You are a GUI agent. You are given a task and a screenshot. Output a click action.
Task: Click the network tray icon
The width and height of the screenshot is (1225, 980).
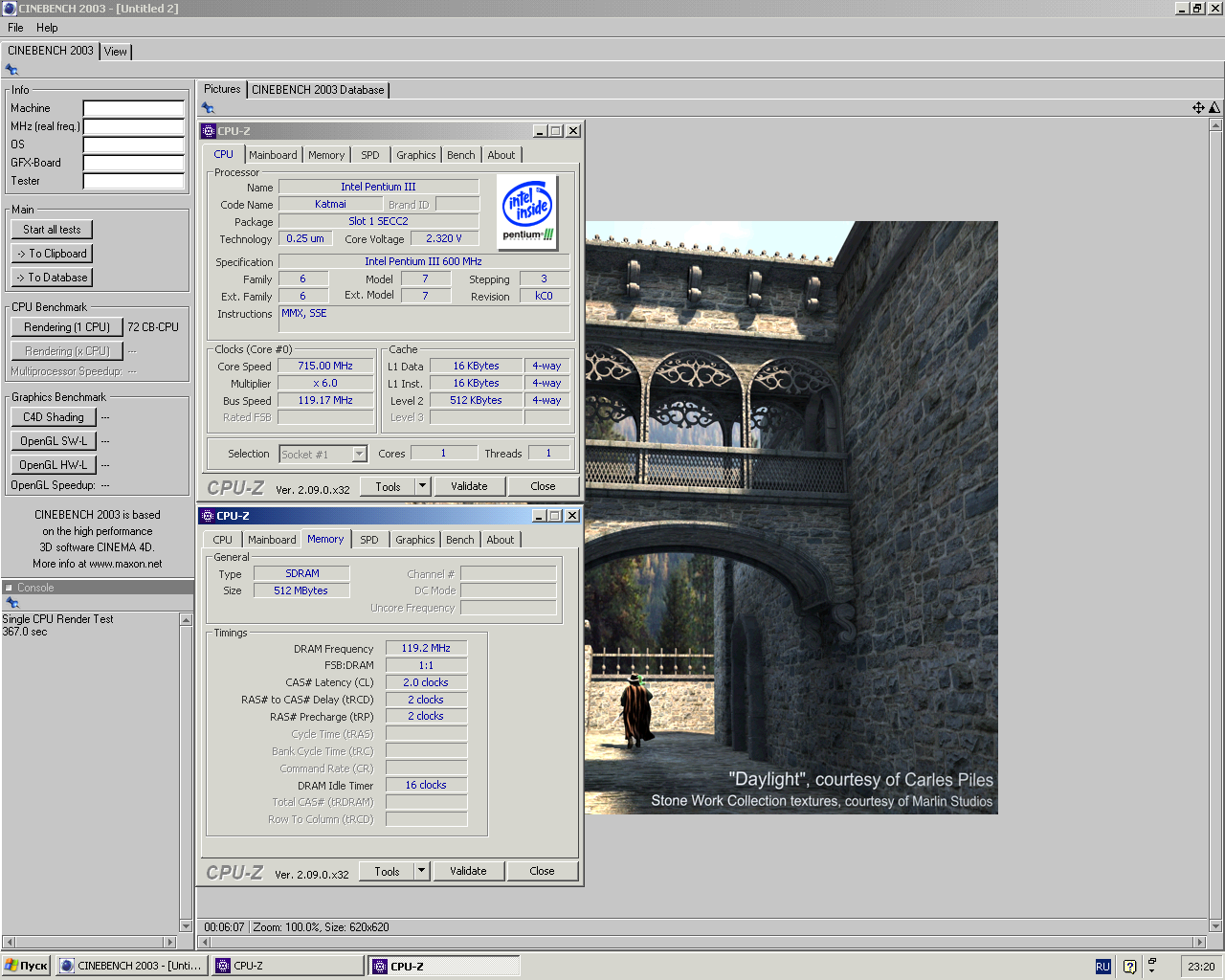click(1152, 967)
